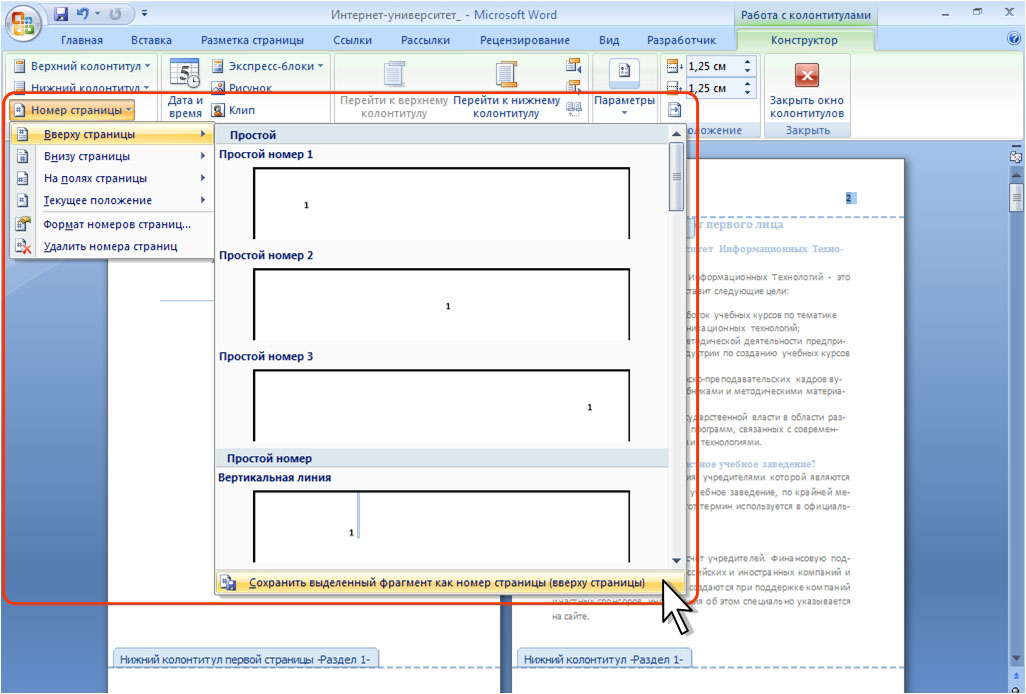Click Нижний колонтитул первой страницы -Раздел 1- label
The width and height of the screenshot is (1026, 694).
245,659
